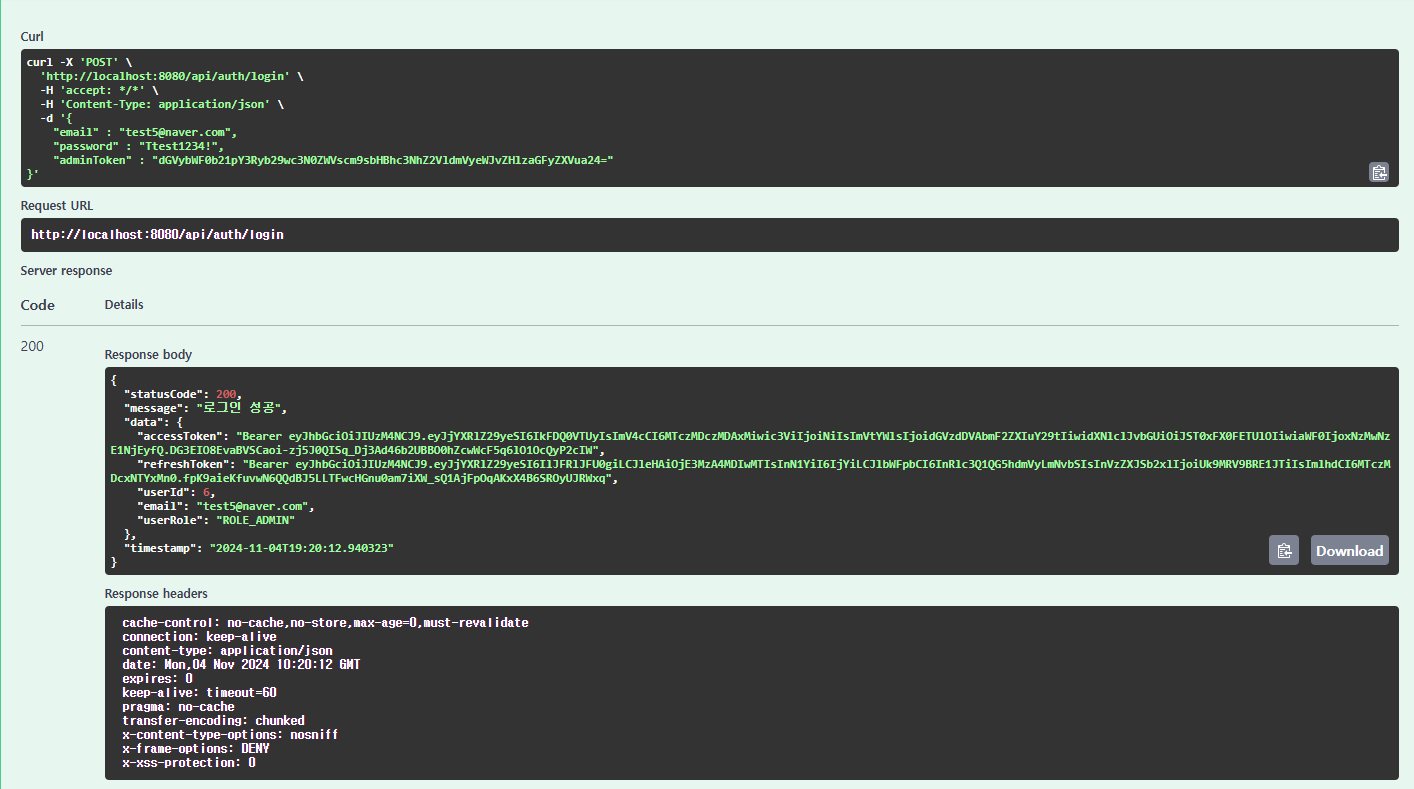Click the 'accept: */*' header line
This screenshot has width=1414, height=789.
99,90
